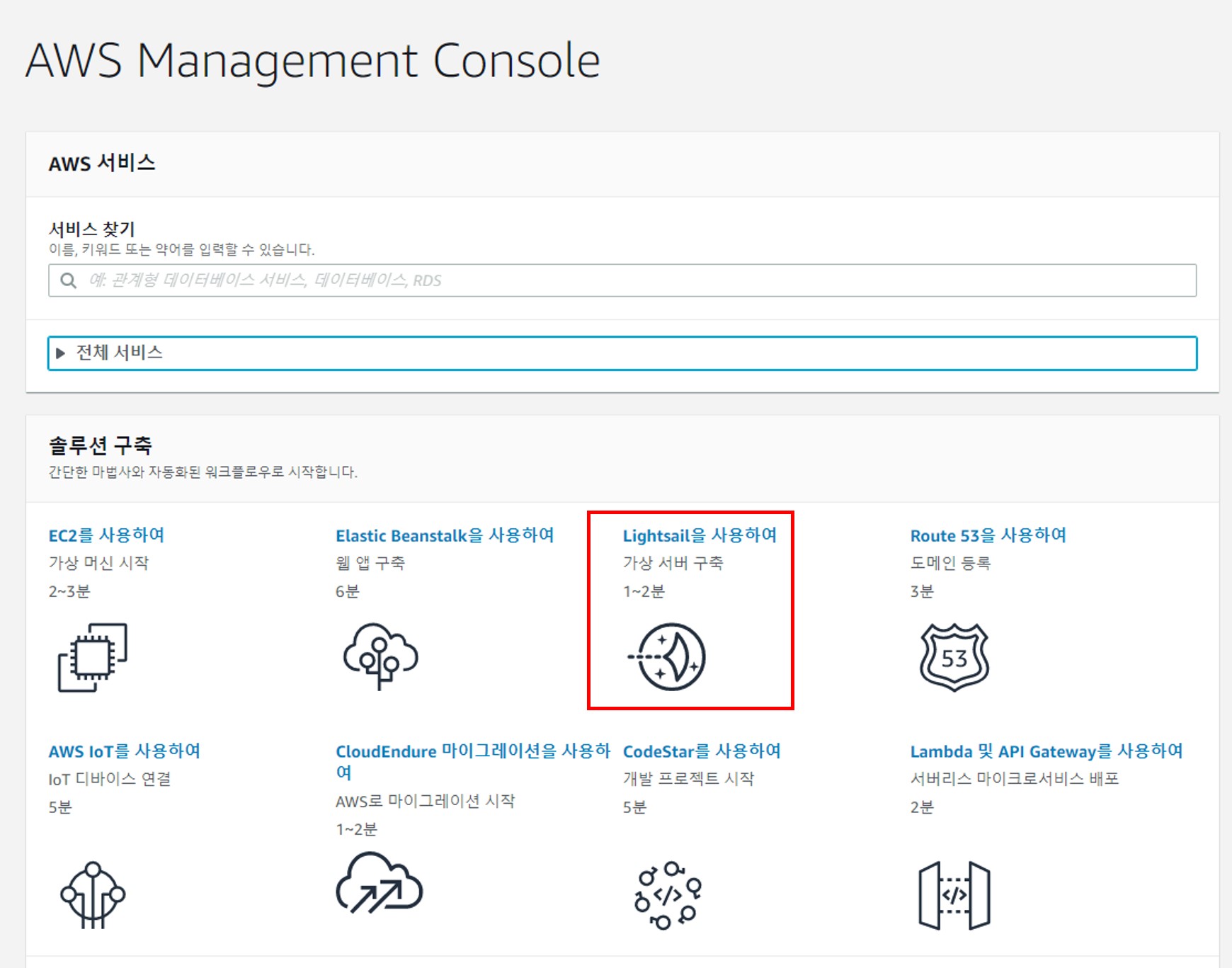Click the CodeStar code constellation icon
Screen dimensions: 1232x968
(x=668, y=895)
